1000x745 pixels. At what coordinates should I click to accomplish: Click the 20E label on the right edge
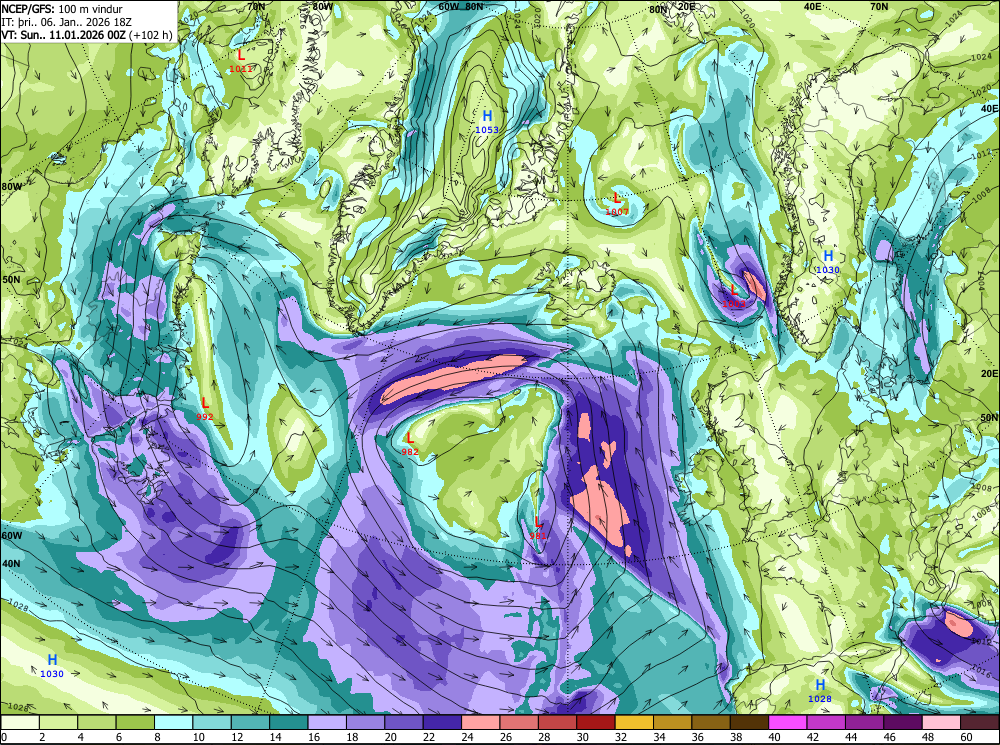[x=990, y=373]
